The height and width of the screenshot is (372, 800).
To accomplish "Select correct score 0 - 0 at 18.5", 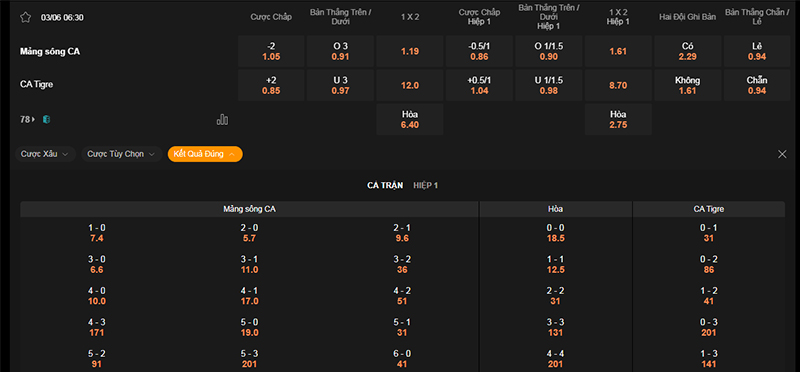I will [556, 233].
